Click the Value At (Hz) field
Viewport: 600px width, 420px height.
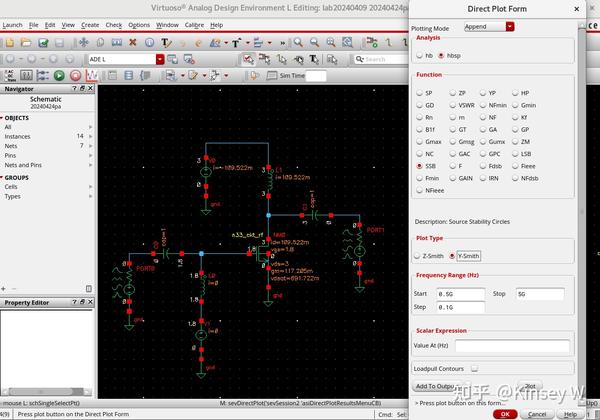[x=512, y=346]
